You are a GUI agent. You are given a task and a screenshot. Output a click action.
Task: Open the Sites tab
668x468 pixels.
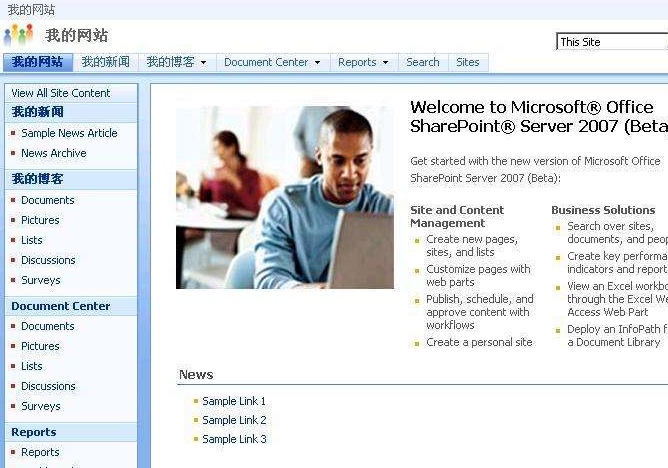468,62
